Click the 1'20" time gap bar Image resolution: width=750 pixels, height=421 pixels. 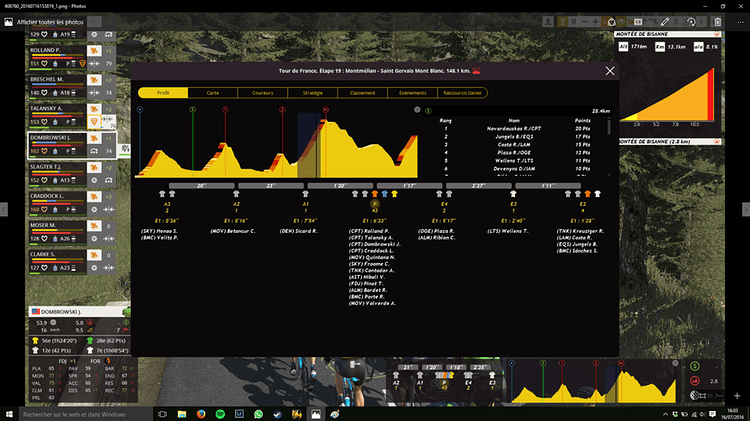click(339, 185)
